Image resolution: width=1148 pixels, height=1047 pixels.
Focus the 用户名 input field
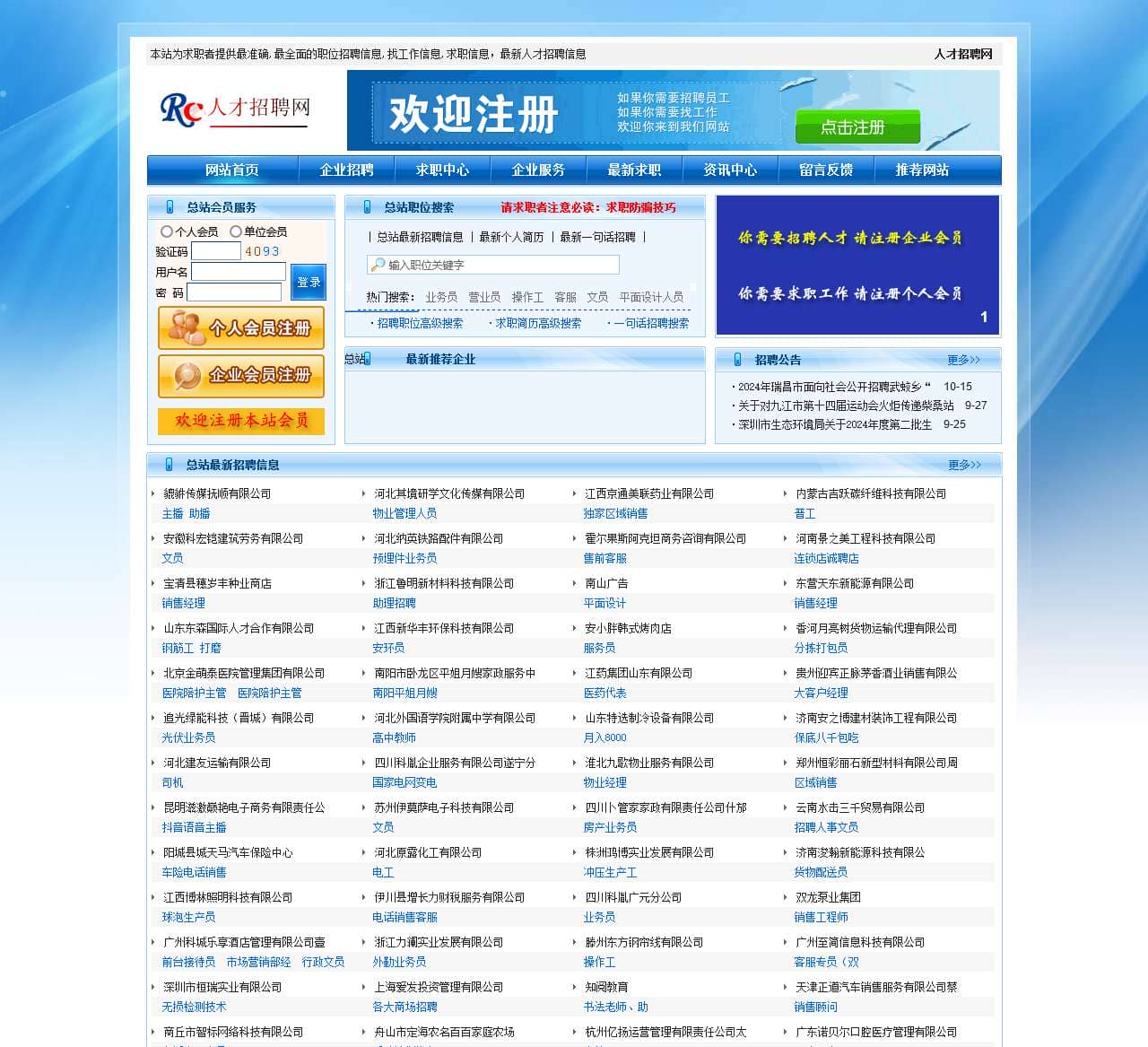[x=239, y=272]
